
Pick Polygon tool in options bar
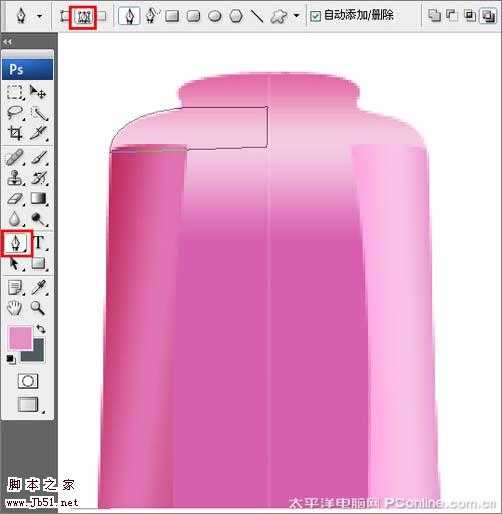pos(236,16)
